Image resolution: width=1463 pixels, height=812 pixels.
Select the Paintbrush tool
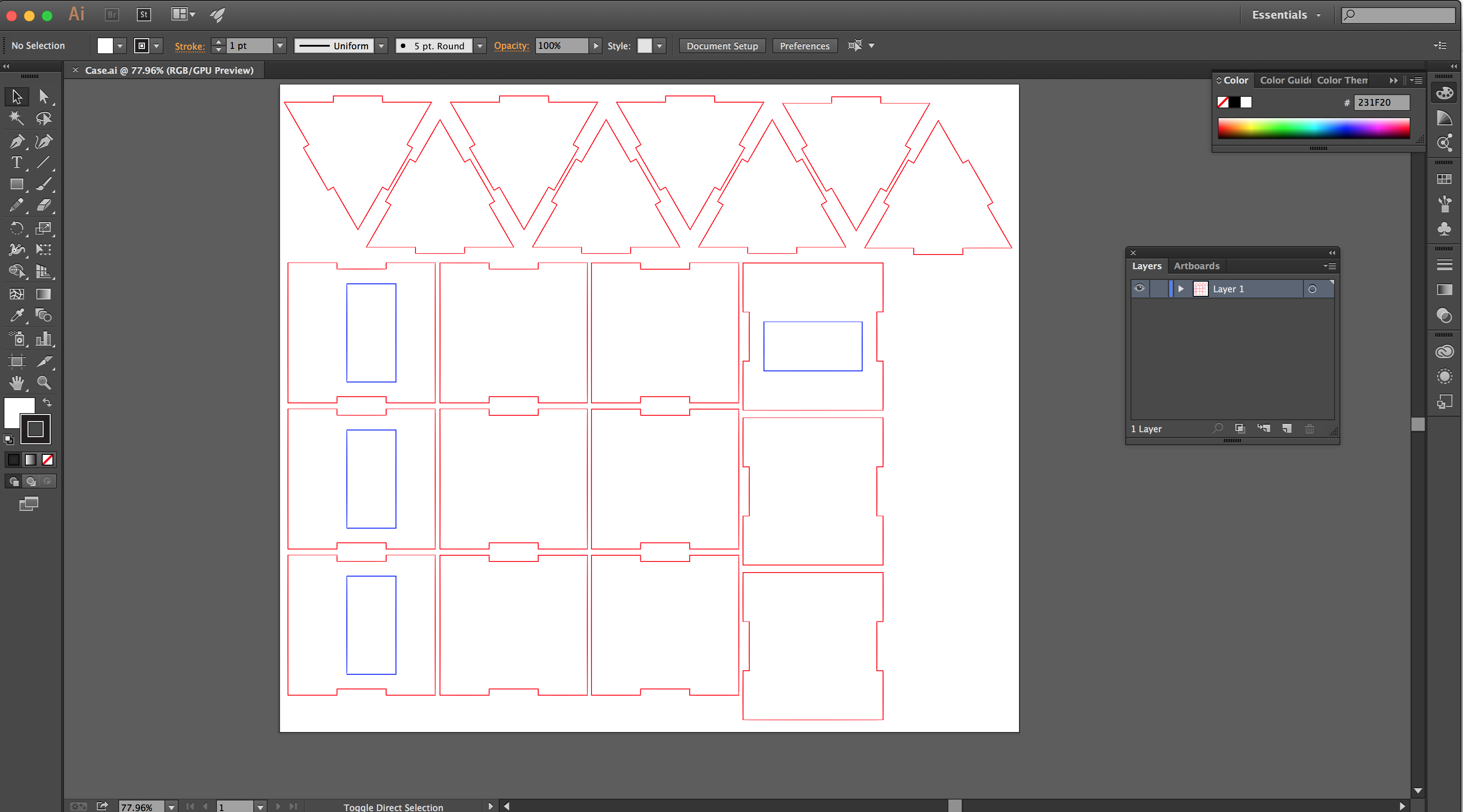pos(43,184)
